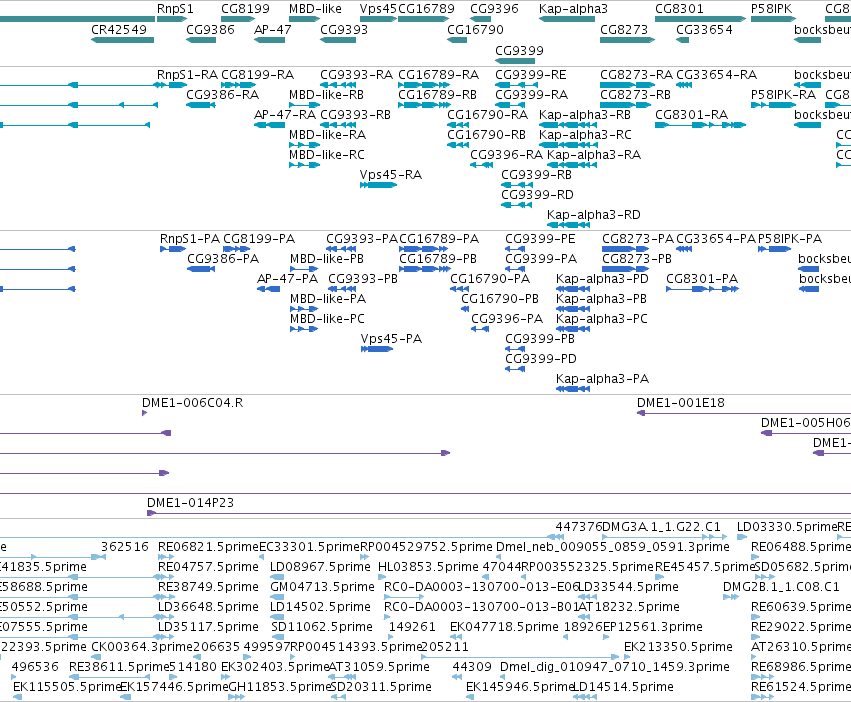Click the LD08967.5prime EST label
851x702 pixels.
click(x=320, y=567)
